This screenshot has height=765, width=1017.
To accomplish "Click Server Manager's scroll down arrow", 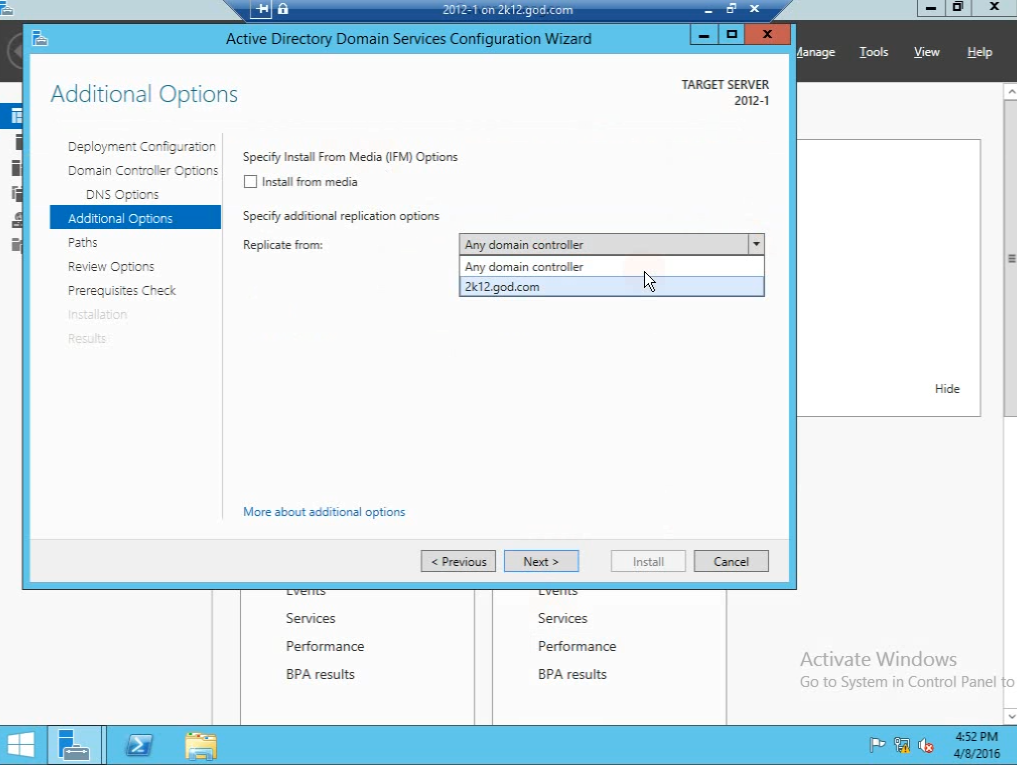I will click(1011, 716).
